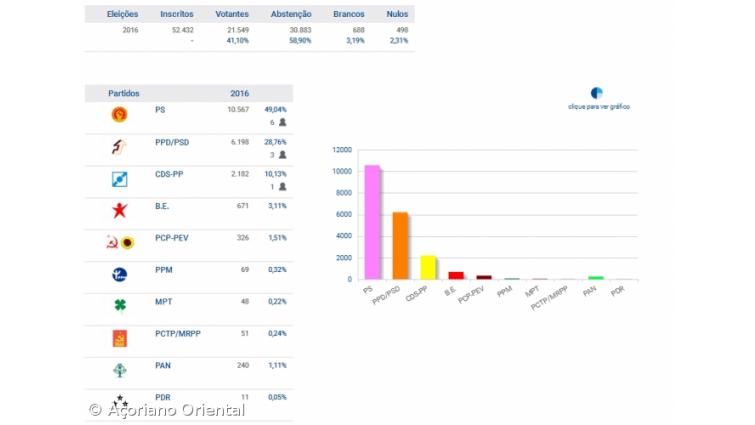Click the PAN party tree logo
The image size is (755, 425).
pyautogui.click(x=119, y=370)
